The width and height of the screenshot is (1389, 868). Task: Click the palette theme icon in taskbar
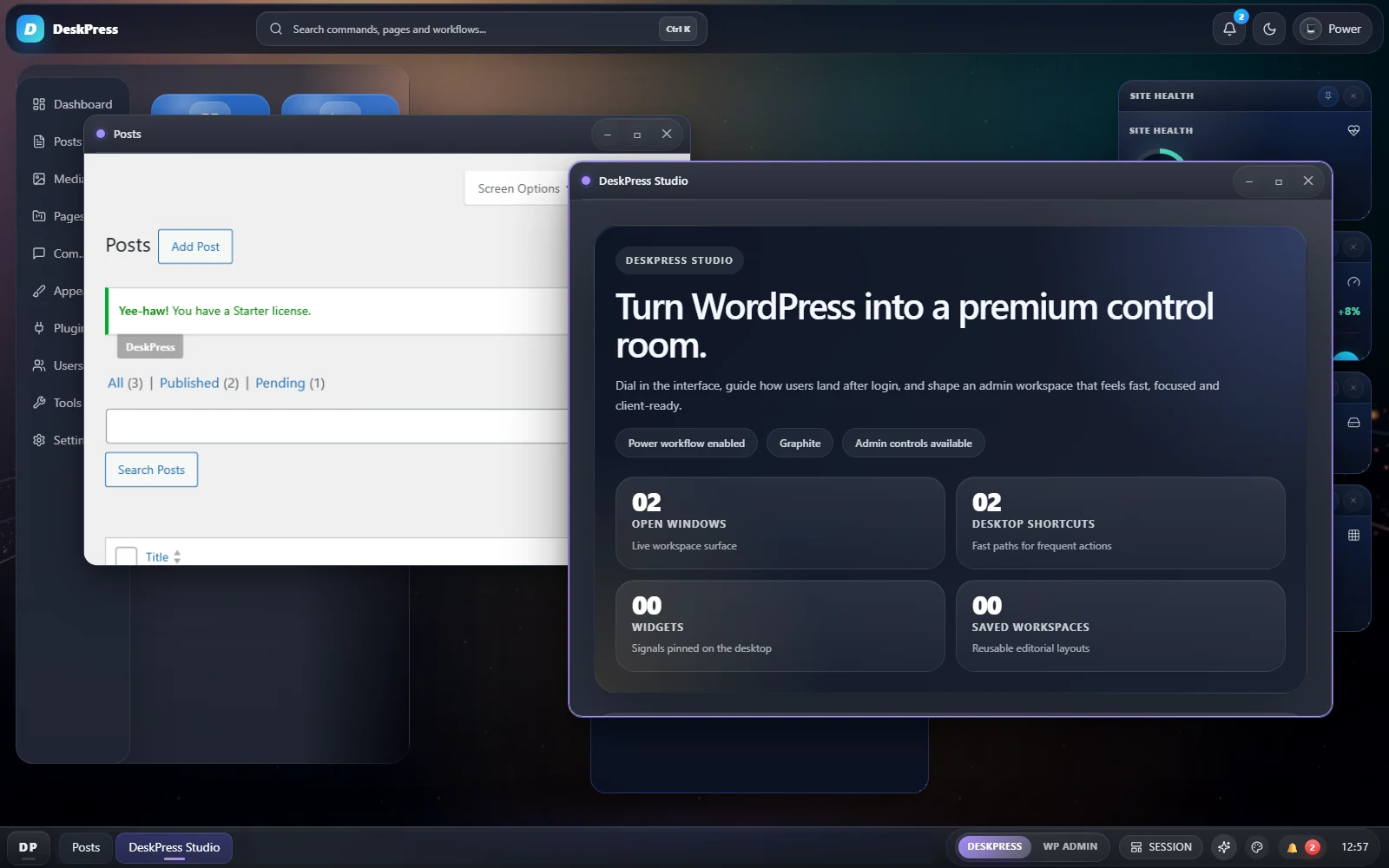1257,847
